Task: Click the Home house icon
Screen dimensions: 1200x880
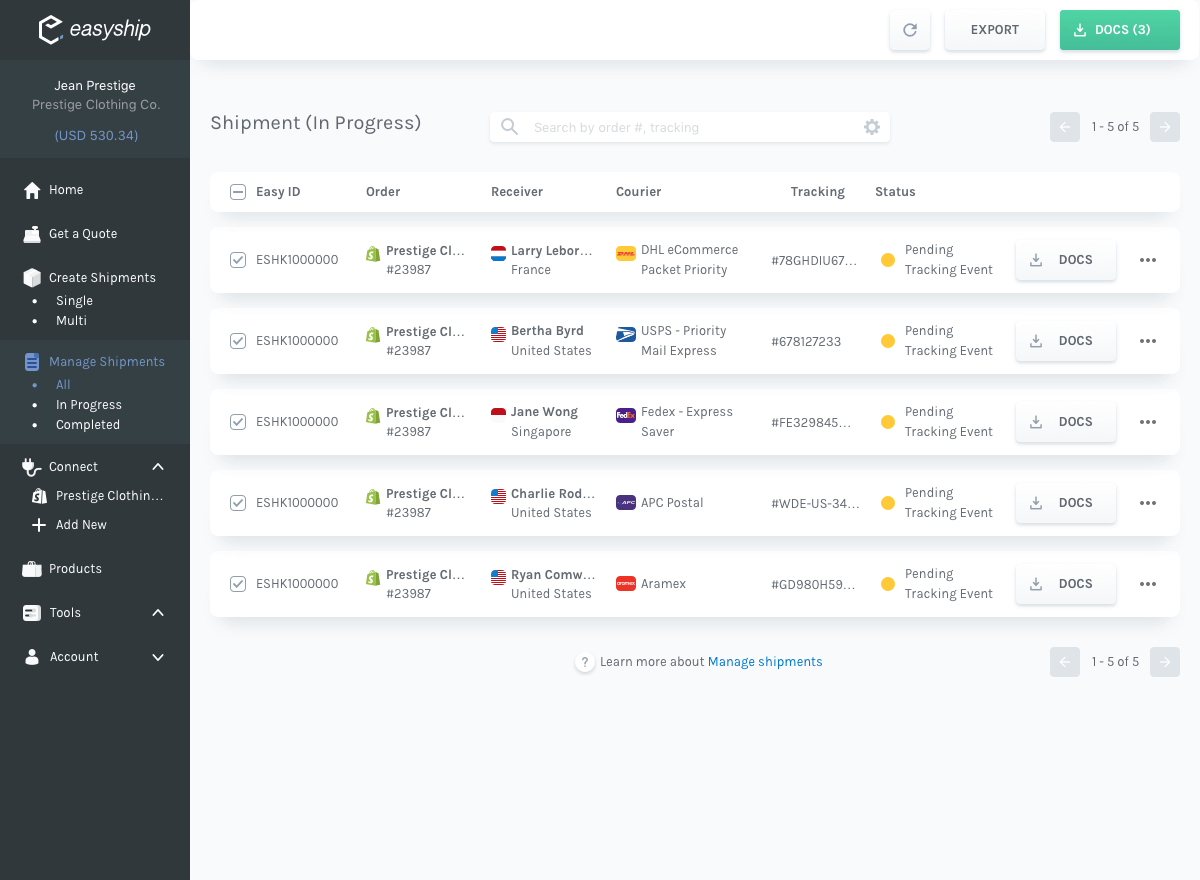Action: (32, 190)
